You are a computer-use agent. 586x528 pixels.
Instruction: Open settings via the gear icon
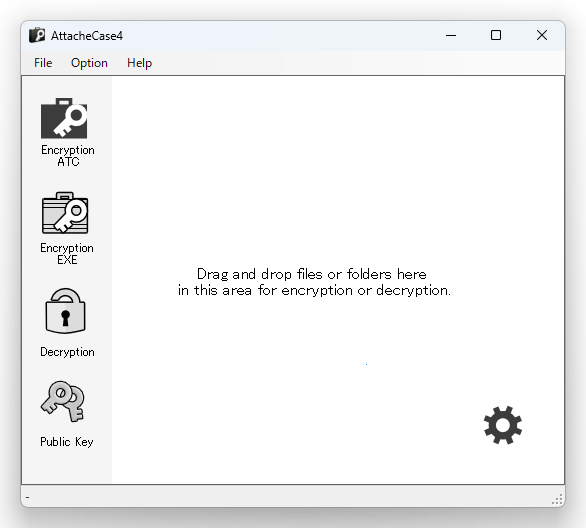pos(503,425)
